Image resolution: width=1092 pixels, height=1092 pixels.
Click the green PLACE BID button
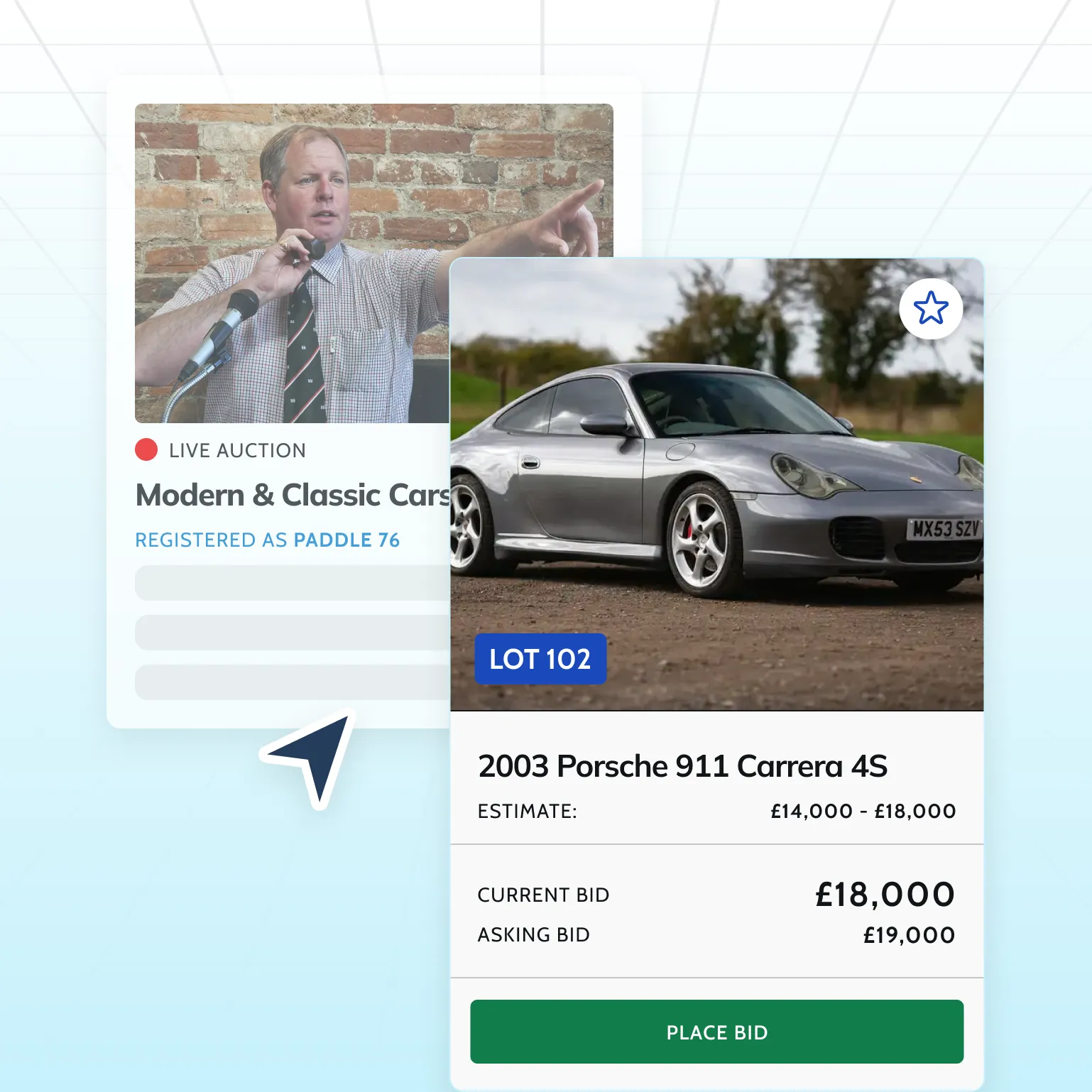point(716,1032)
